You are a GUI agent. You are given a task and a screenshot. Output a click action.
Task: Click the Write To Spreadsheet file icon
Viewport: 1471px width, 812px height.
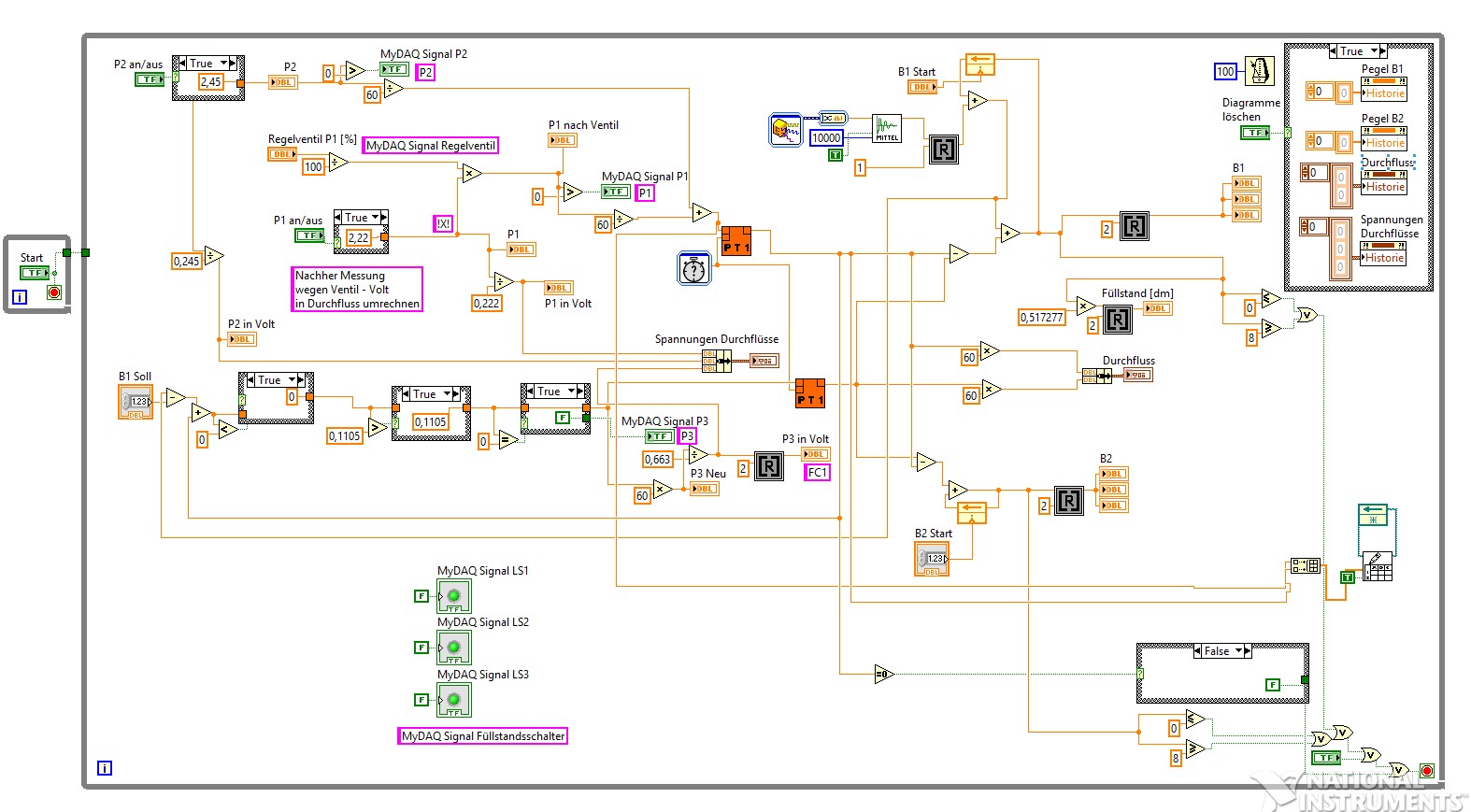[1377, 566]
